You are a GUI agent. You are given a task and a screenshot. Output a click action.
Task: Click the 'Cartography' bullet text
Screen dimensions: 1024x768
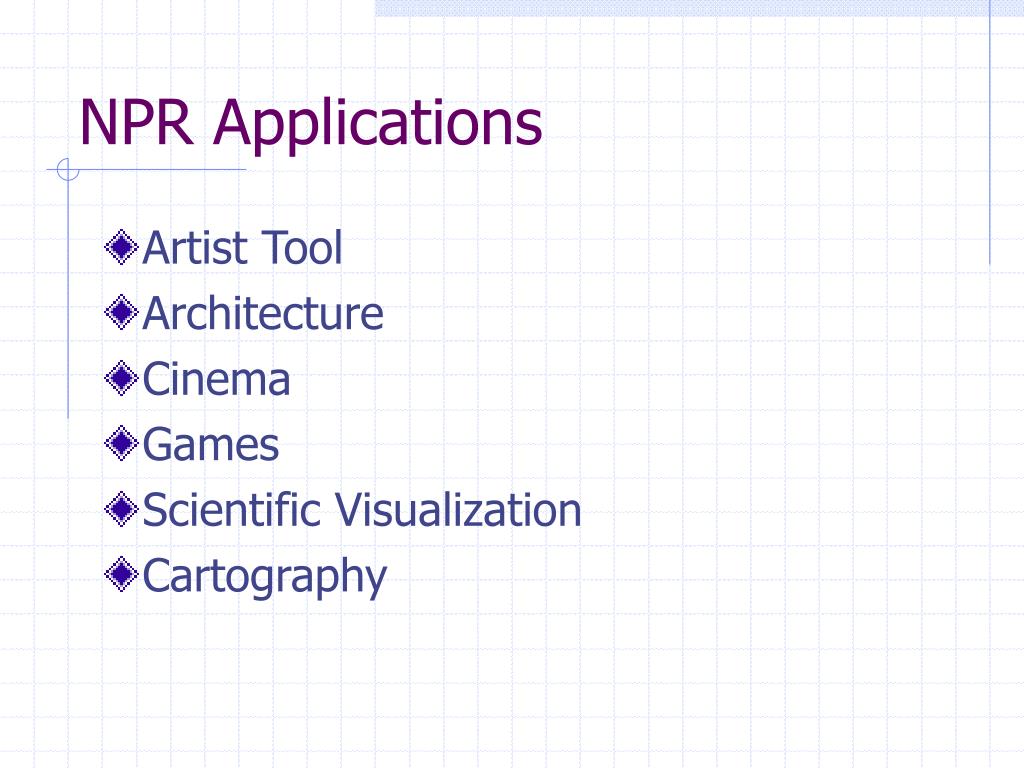click(264, 577)
